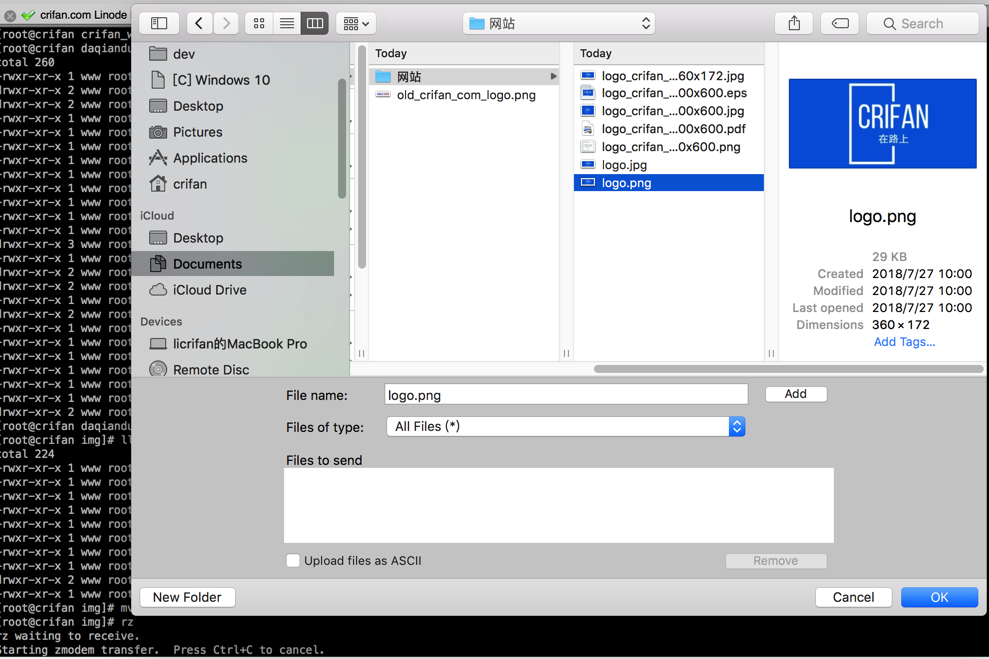Select logo.jpg file
This screenshot has height=659, width=989.
[669, 165]
